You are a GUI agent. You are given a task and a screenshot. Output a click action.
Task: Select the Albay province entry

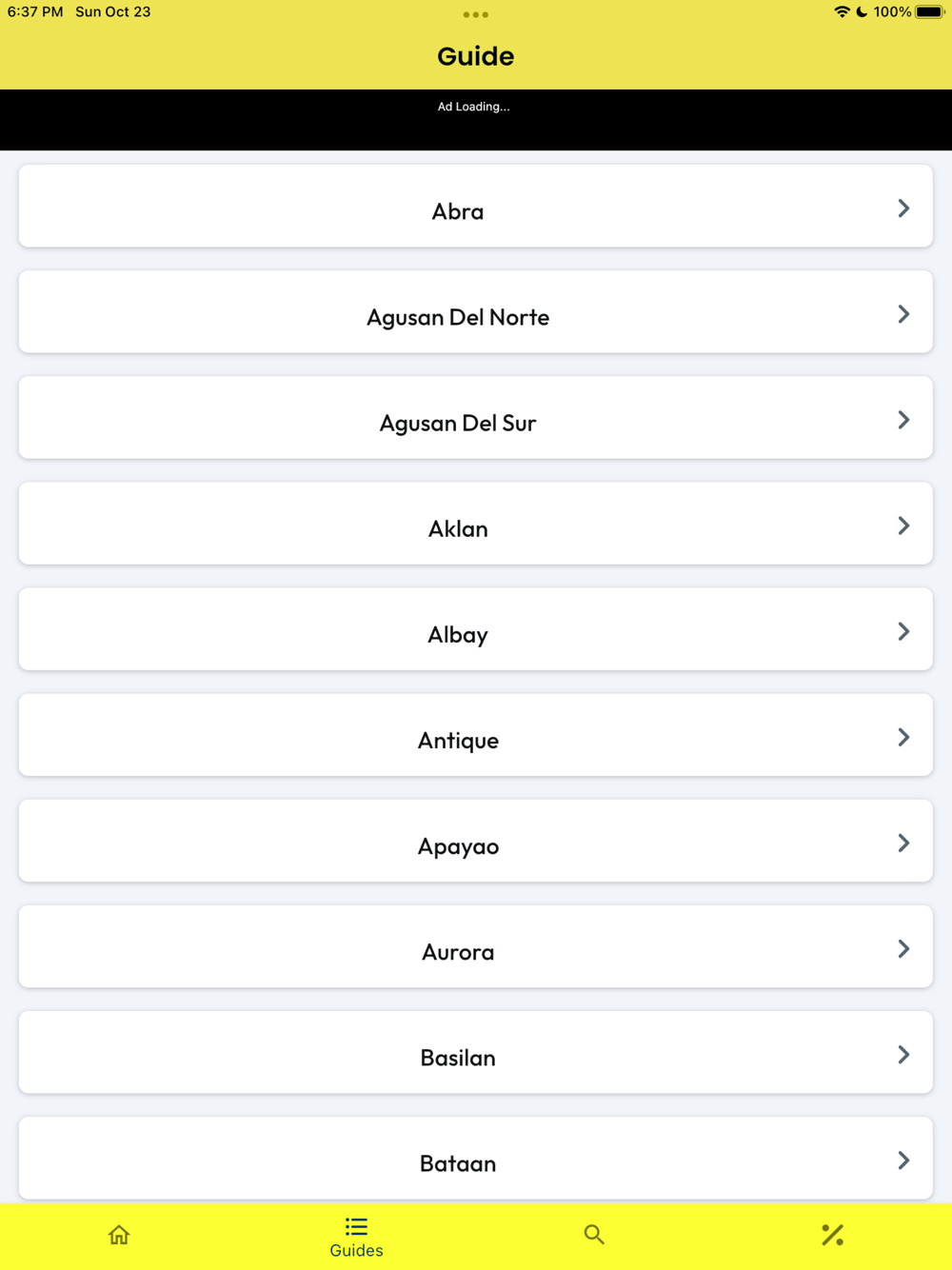(x=476, y=628)
